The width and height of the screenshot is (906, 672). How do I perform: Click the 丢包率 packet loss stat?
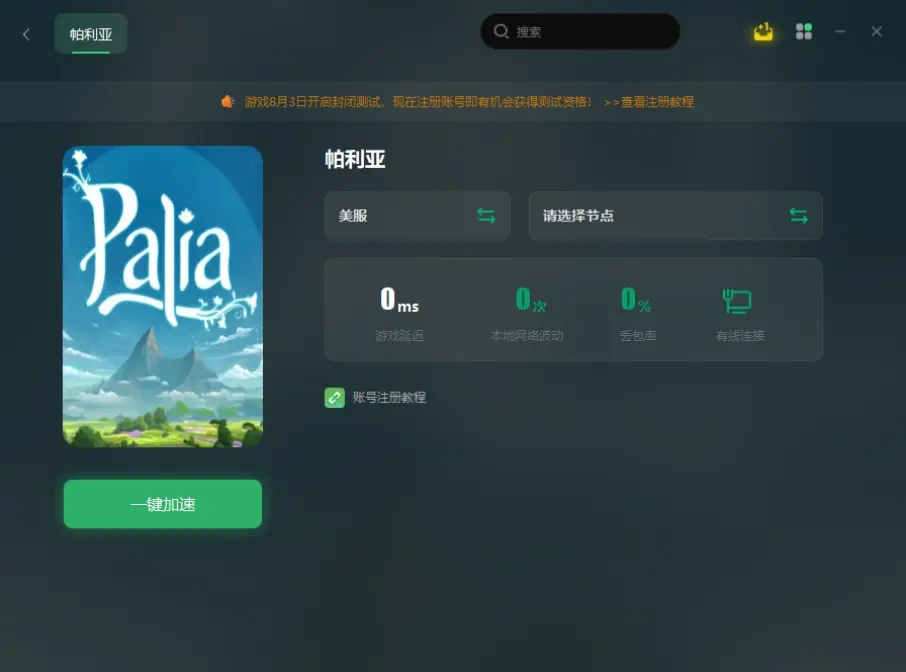637,314
